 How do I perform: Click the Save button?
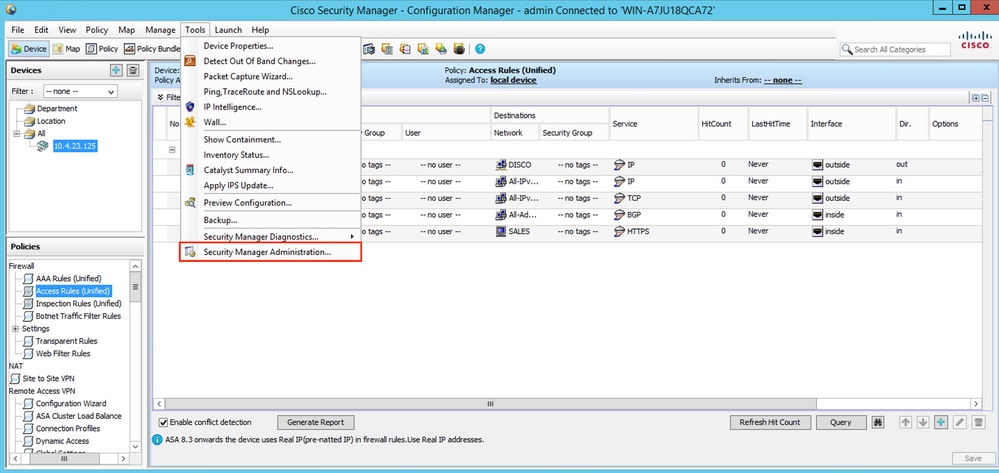[973, 458]
